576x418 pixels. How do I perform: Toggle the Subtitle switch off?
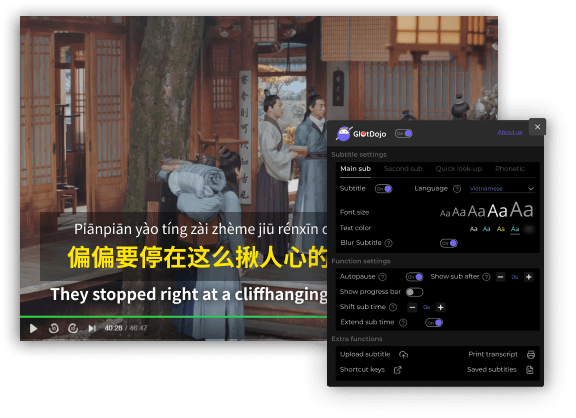384,189
